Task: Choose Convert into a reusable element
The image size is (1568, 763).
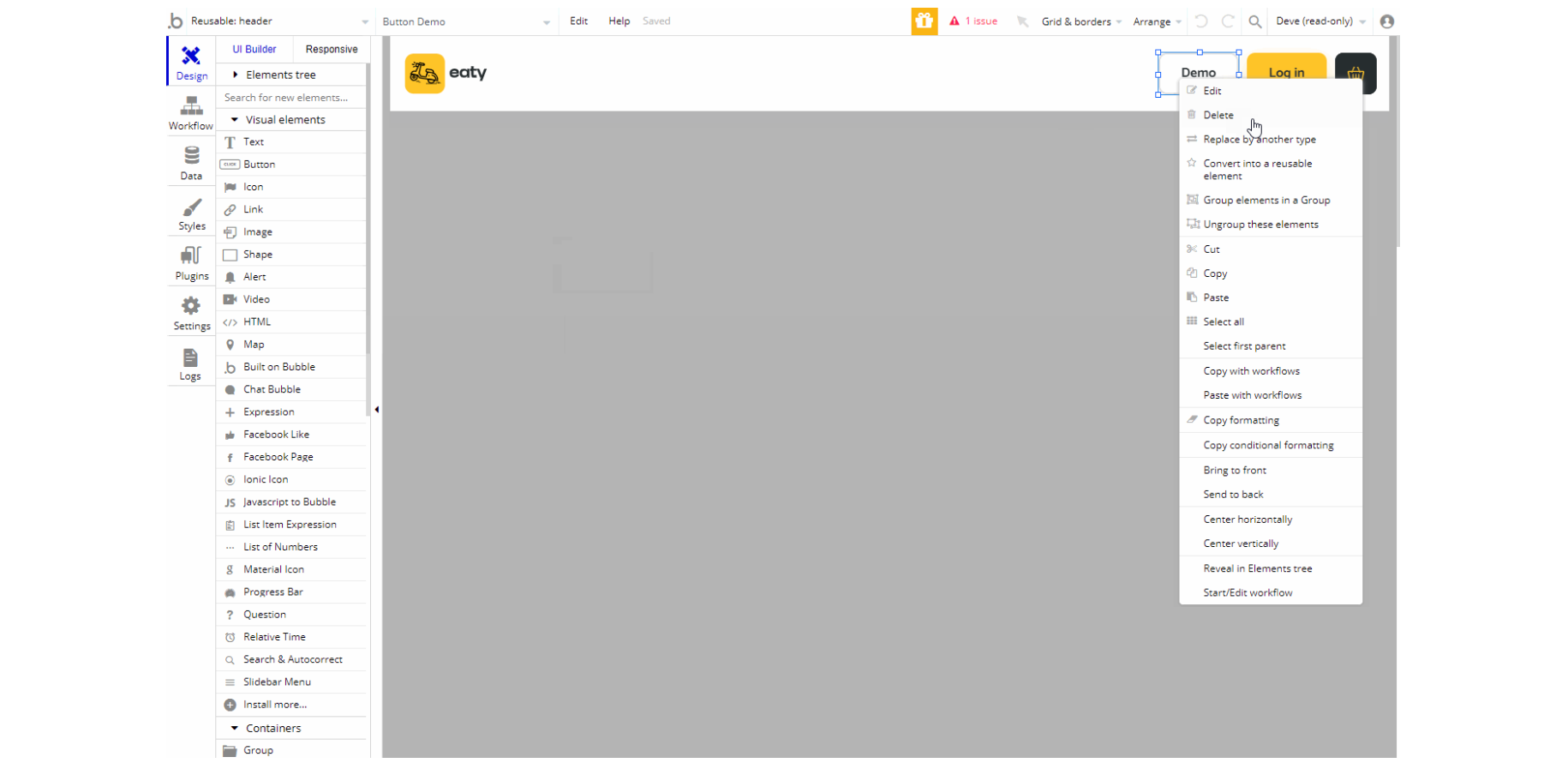Action: [1270, 170]
